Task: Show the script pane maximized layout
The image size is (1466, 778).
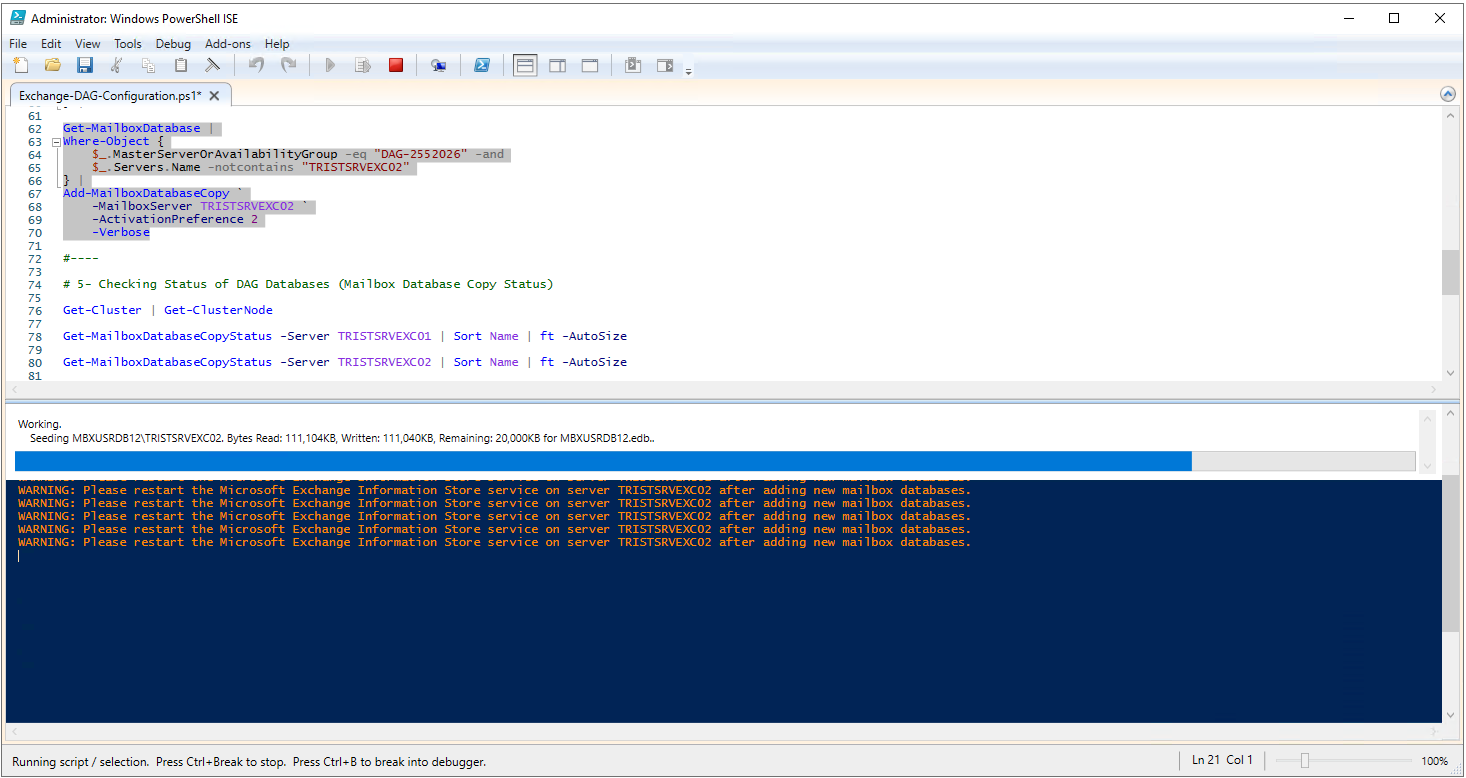Action: (590, 66)
